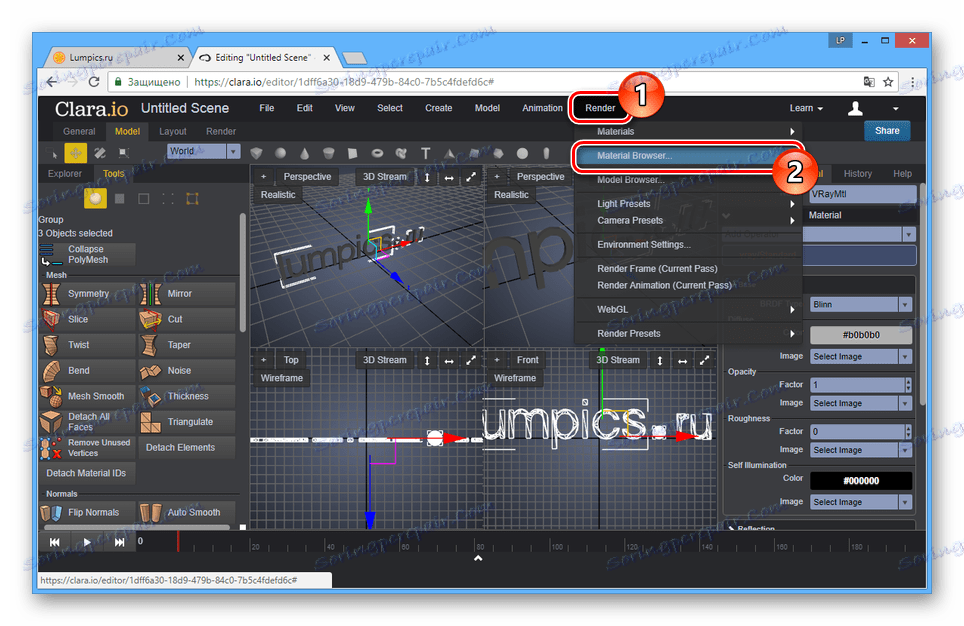Expand Light Presets submenu
This screenshot has width=964, height=626.
click(689, 204)
